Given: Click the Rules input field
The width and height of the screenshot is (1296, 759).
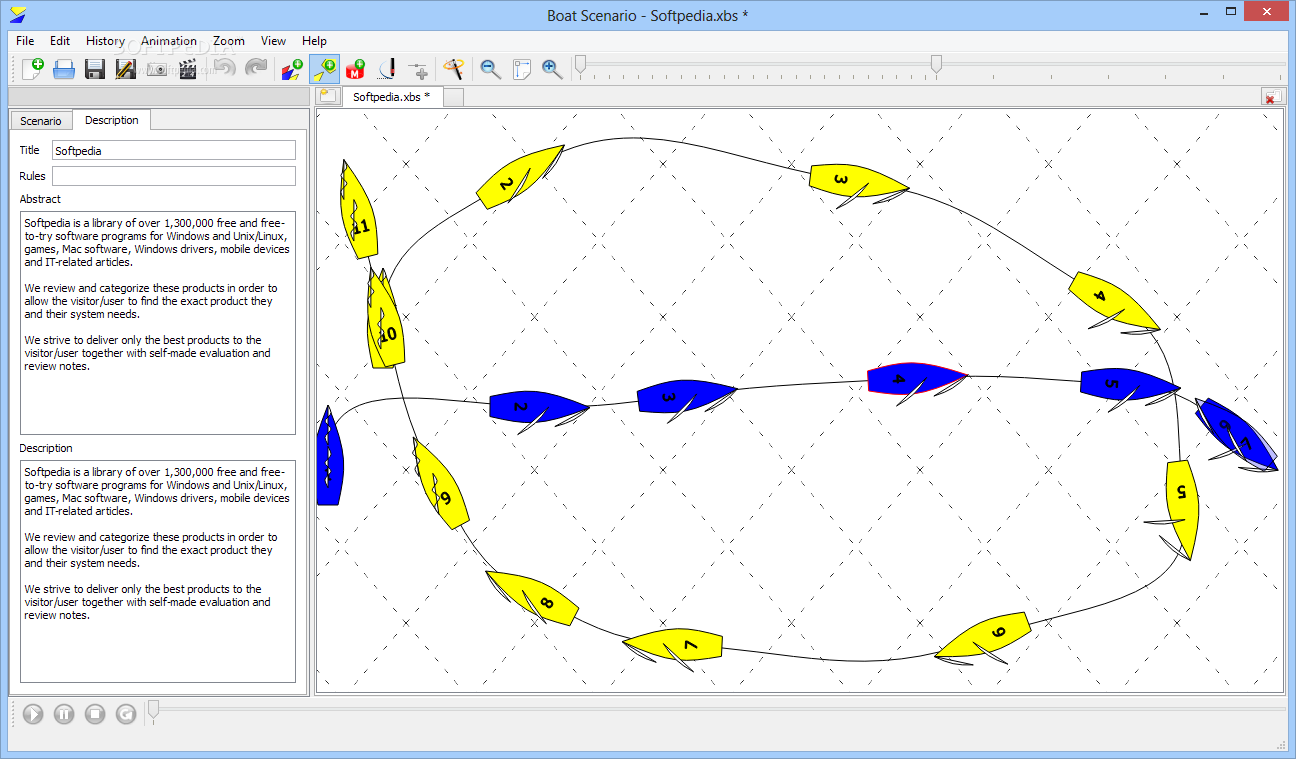Looking at the screenshot, I should (x=174, y=176).
